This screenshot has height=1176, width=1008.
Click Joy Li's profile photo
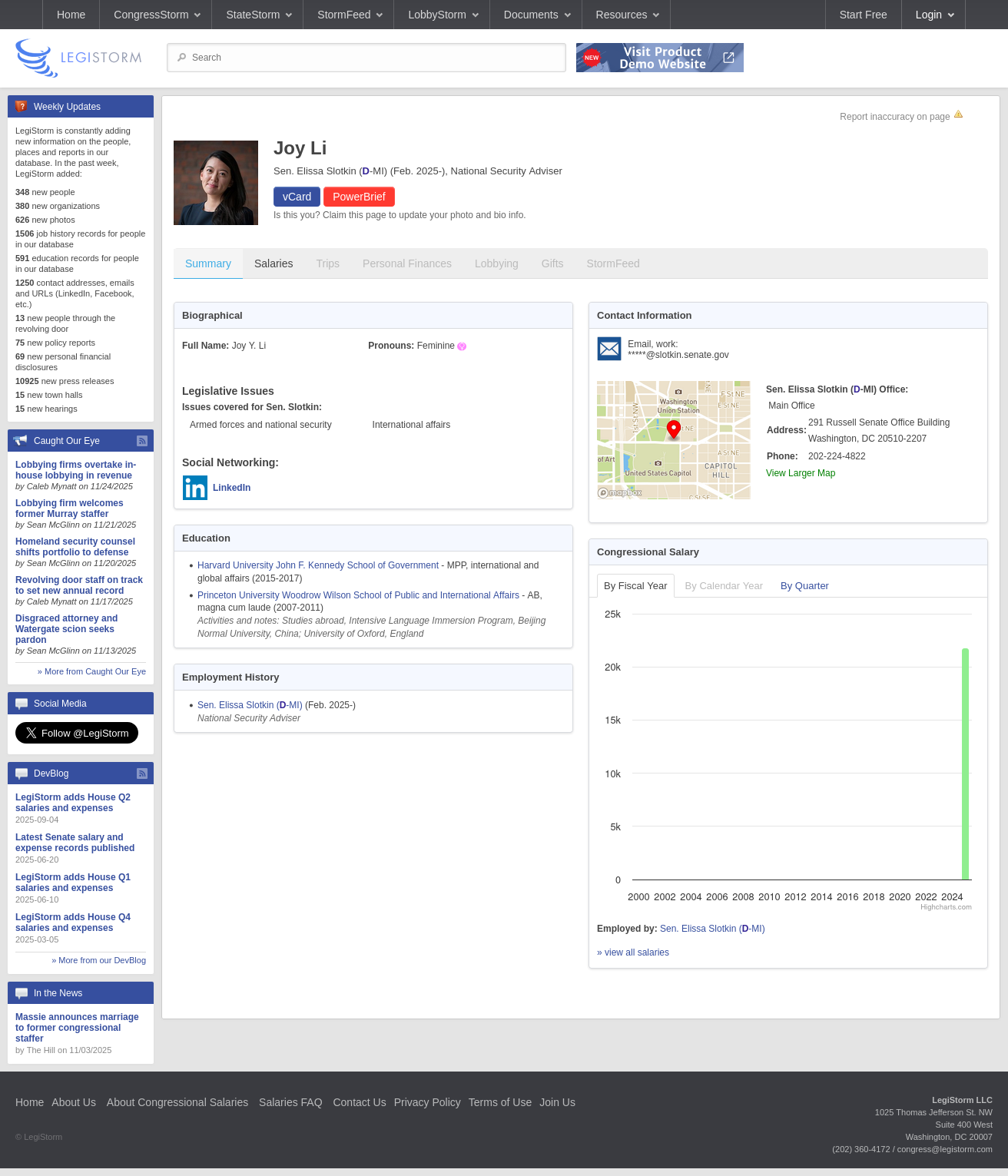click(216, 183)
